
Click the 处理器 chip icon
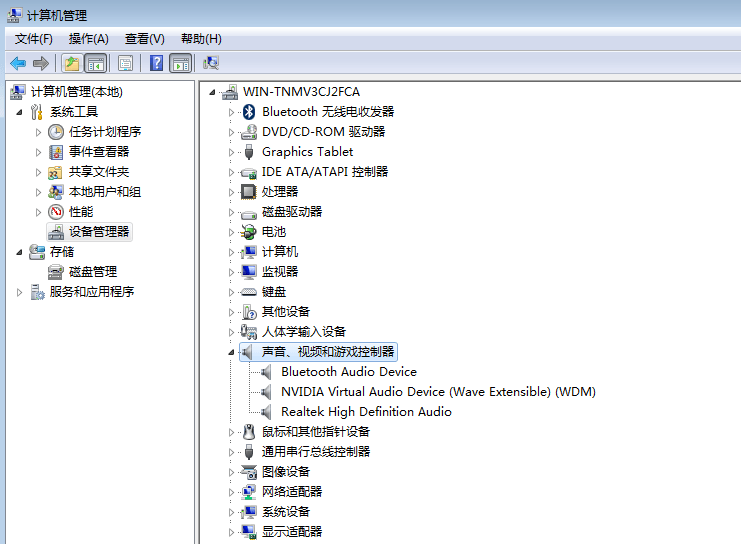249,192
